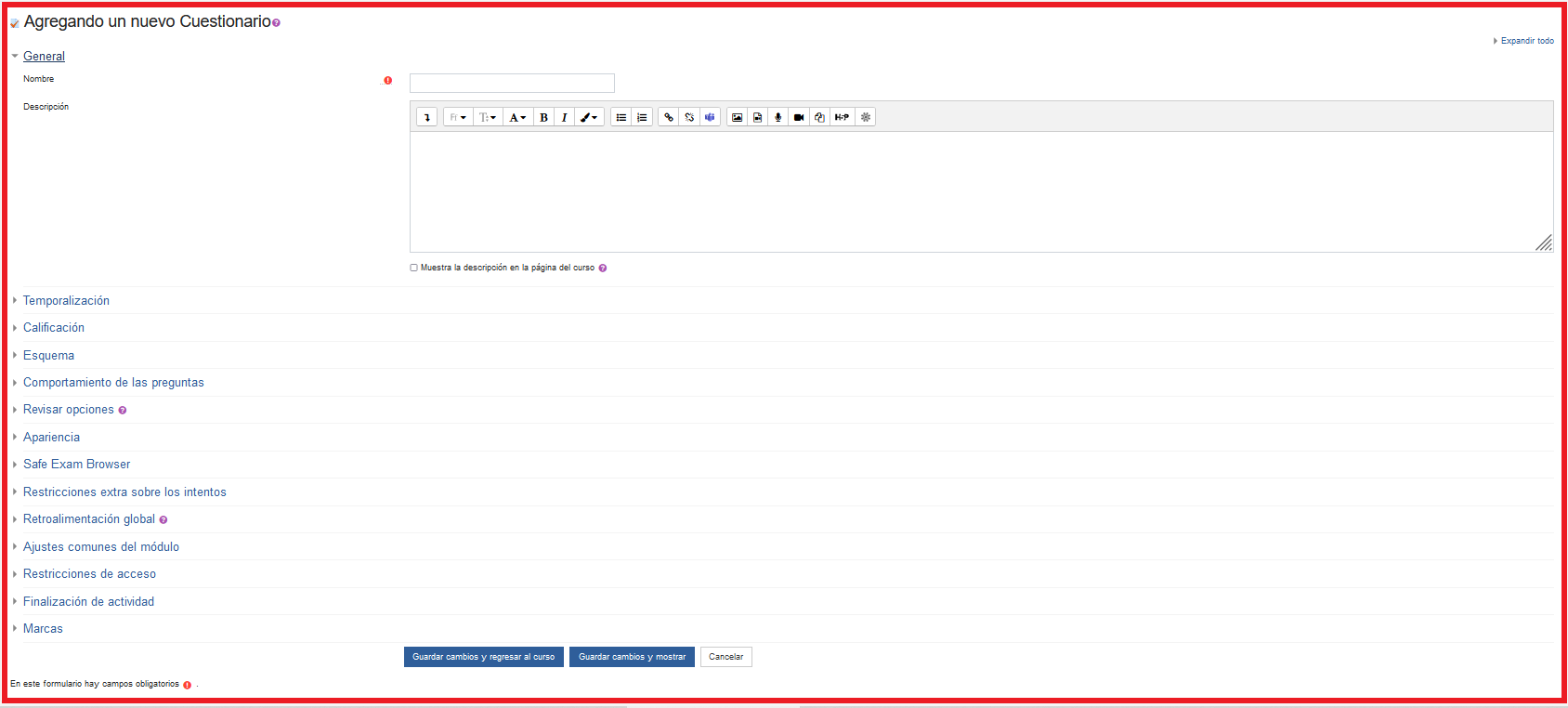Open the text color brush dropdown

coord(589,117)
